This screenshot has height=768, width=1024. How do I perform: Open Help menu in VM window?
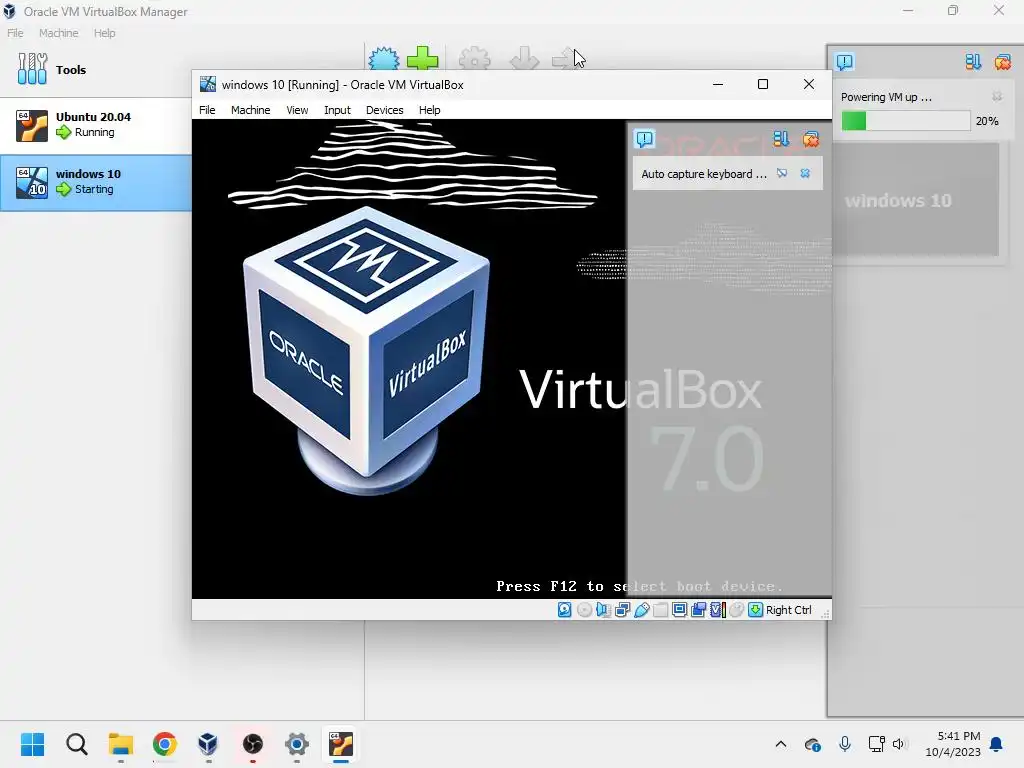tap(430, 110)
